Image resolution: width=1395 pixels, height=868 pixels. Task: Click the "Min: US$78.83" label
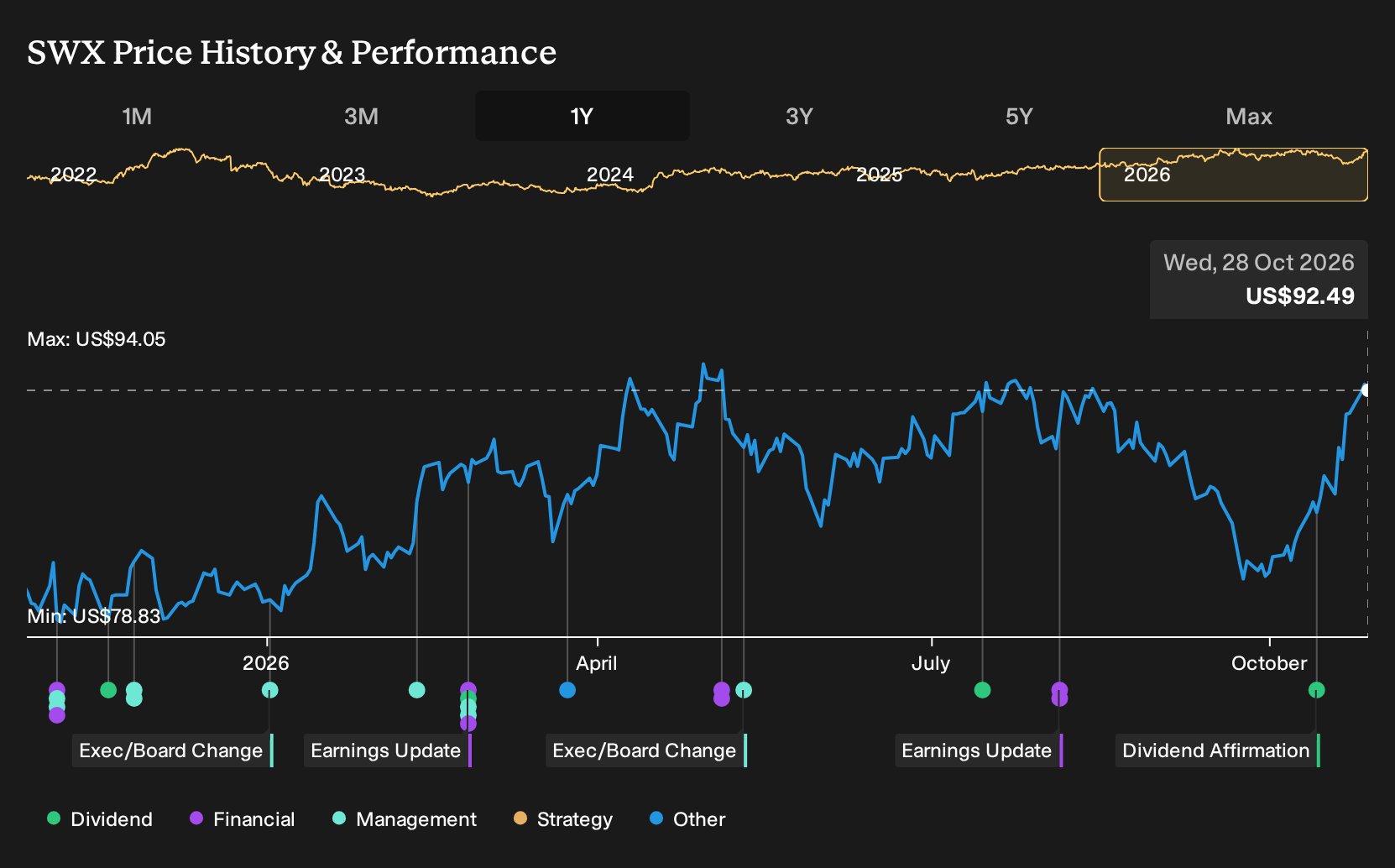pos(94,616)
